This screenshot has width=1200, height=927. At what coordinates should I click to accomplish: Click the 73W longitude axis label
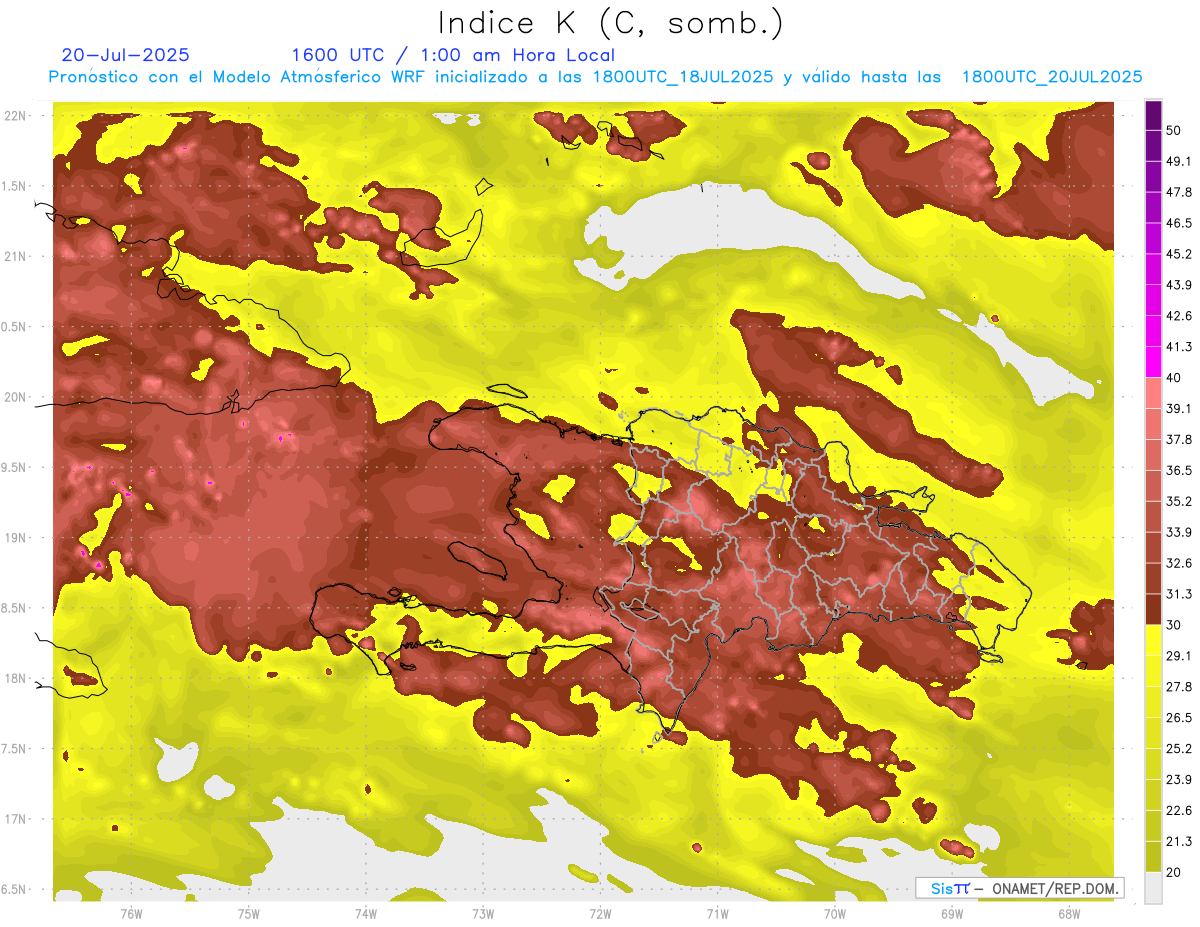483,912
